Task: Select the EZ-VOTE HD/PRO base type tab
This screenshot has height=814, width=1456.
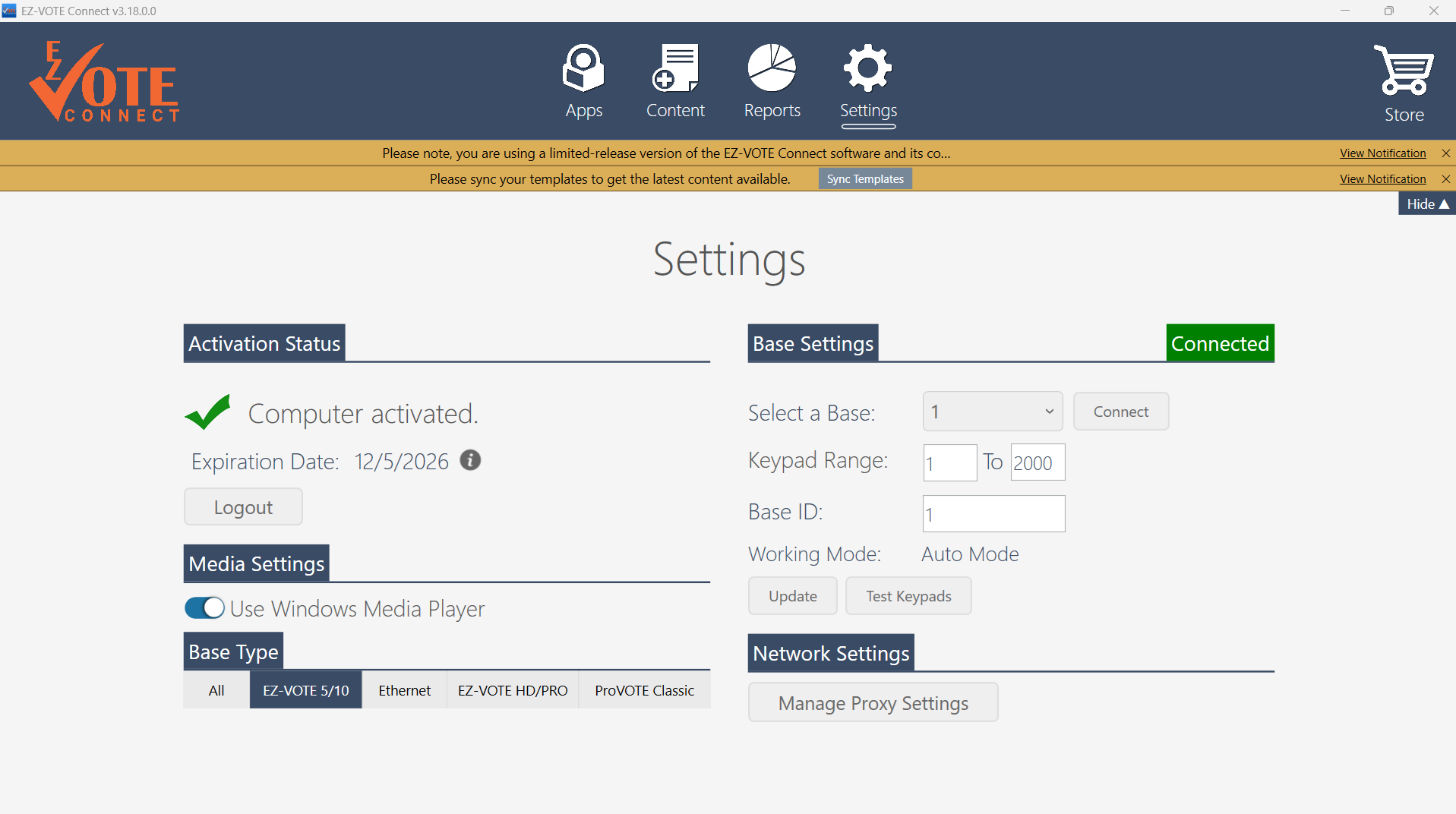Action: [x=513, y=690]
